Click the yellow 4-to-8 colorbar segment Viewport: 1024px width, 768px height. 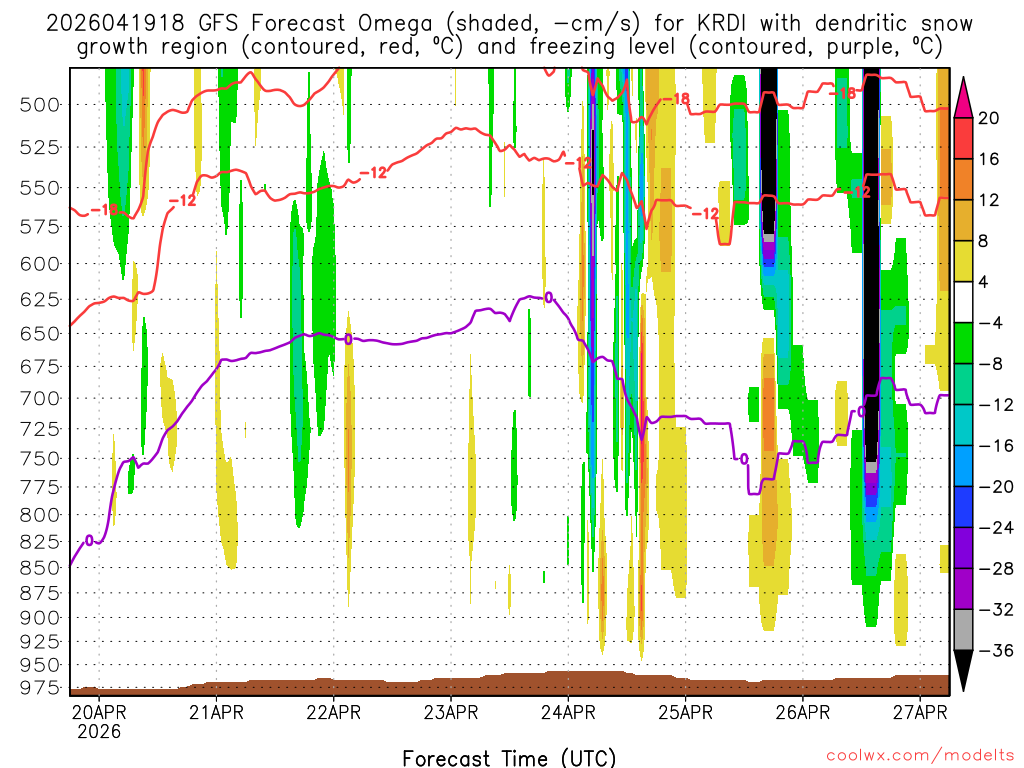(x=963, y=261)
